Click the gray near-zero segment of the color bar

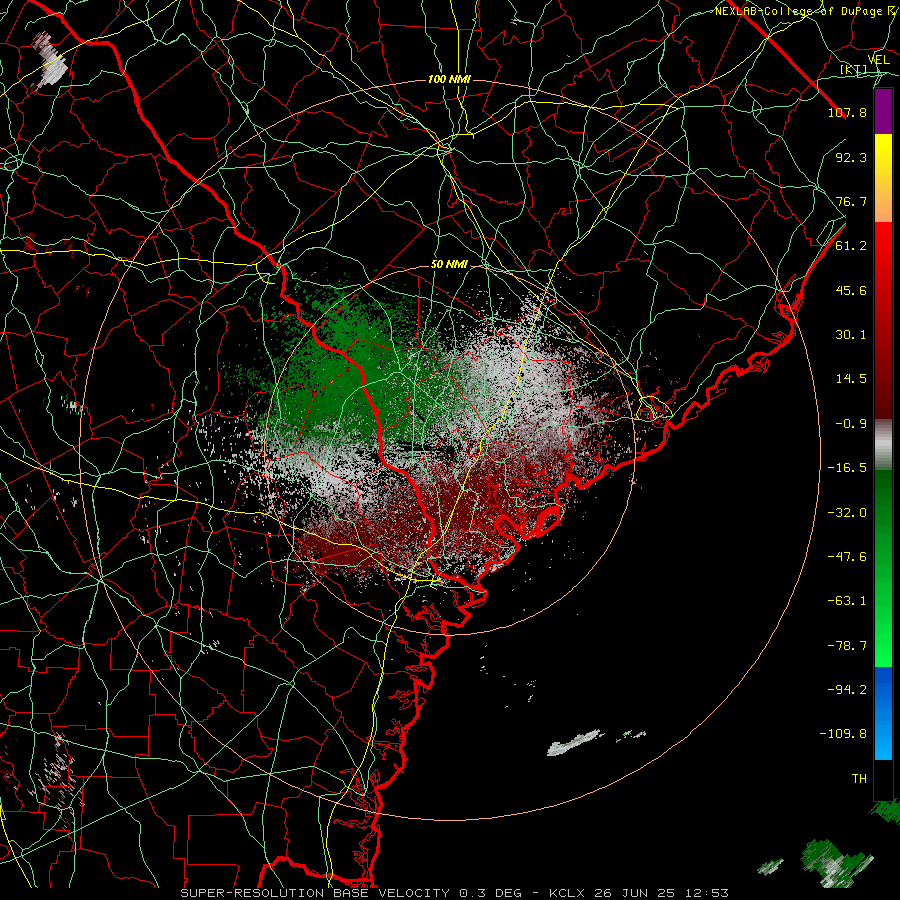(x=883, y=445)
